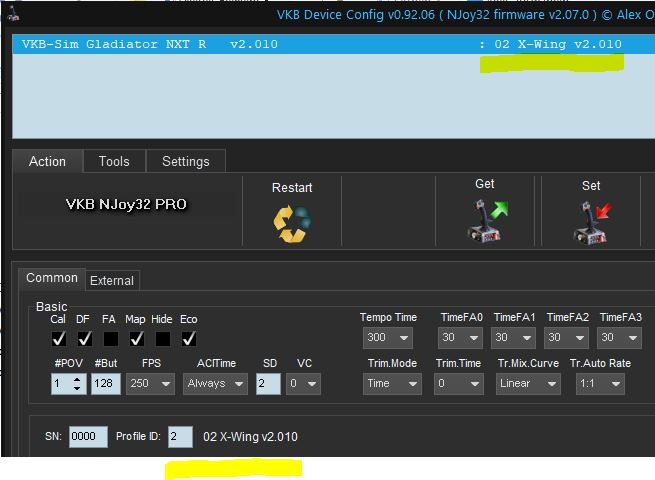Open the VC dropdown

click(x=303, y=383)
